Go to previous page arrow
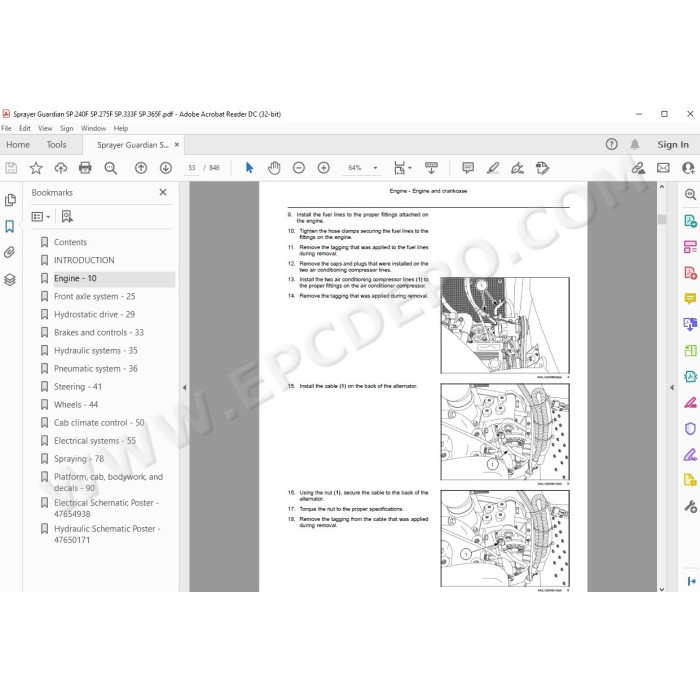 (141, 168)
